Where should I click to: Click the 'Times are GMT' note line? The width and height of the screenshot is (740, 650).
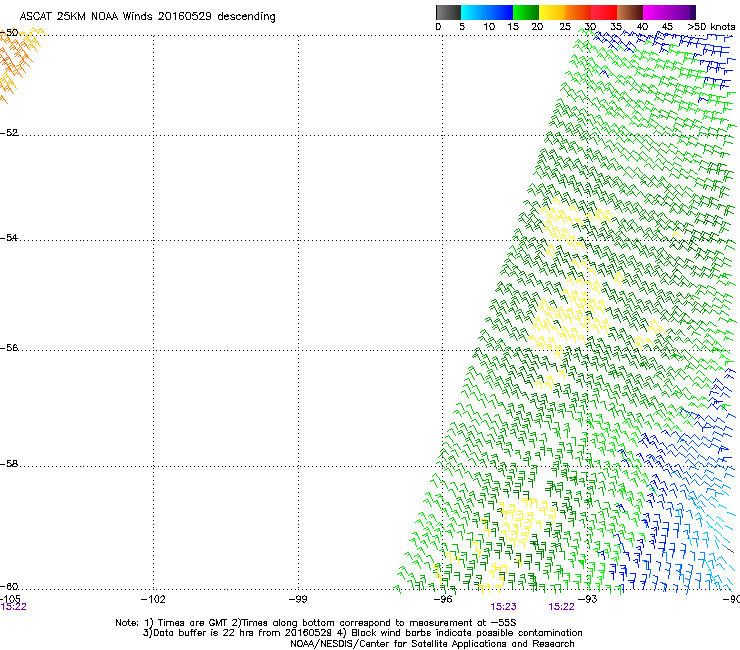click(316, 623)
